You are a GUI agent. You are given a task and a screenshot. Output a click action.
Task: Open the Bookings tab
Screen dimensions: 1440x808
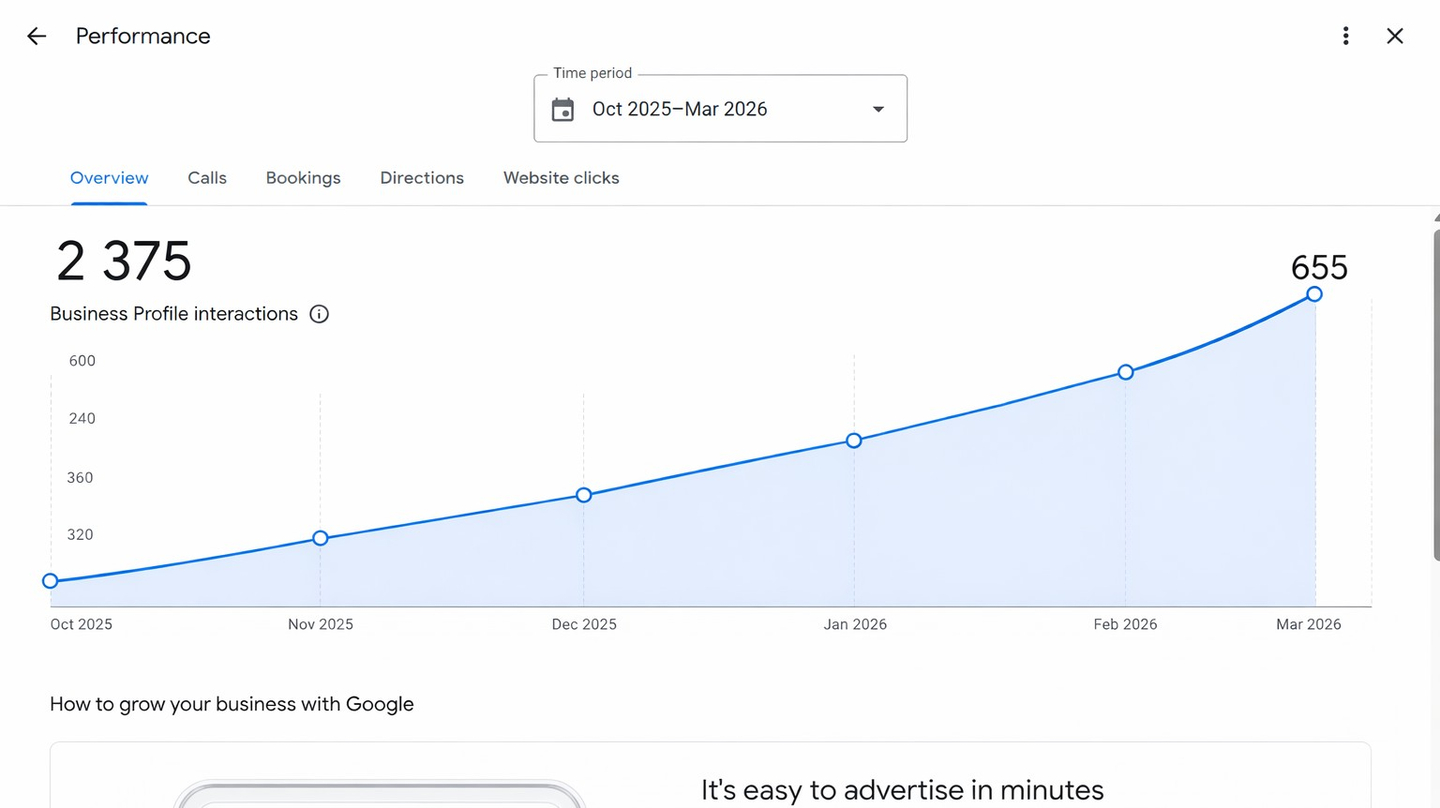click(x=303, y=178)
